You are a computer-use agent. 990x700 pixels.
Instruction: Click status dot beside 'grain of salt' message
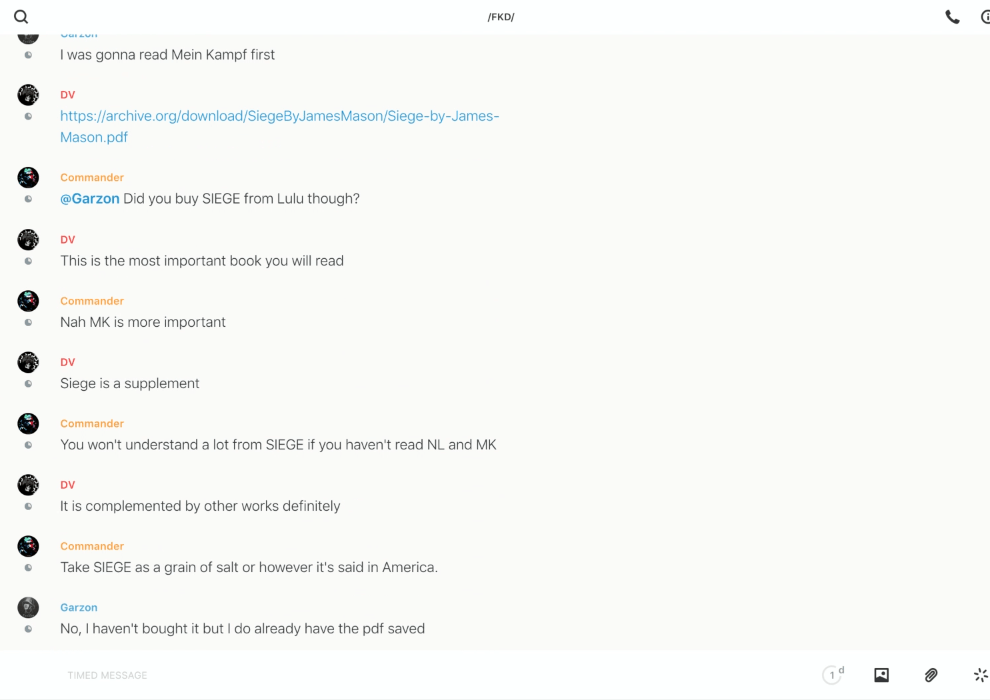[28, 568]
